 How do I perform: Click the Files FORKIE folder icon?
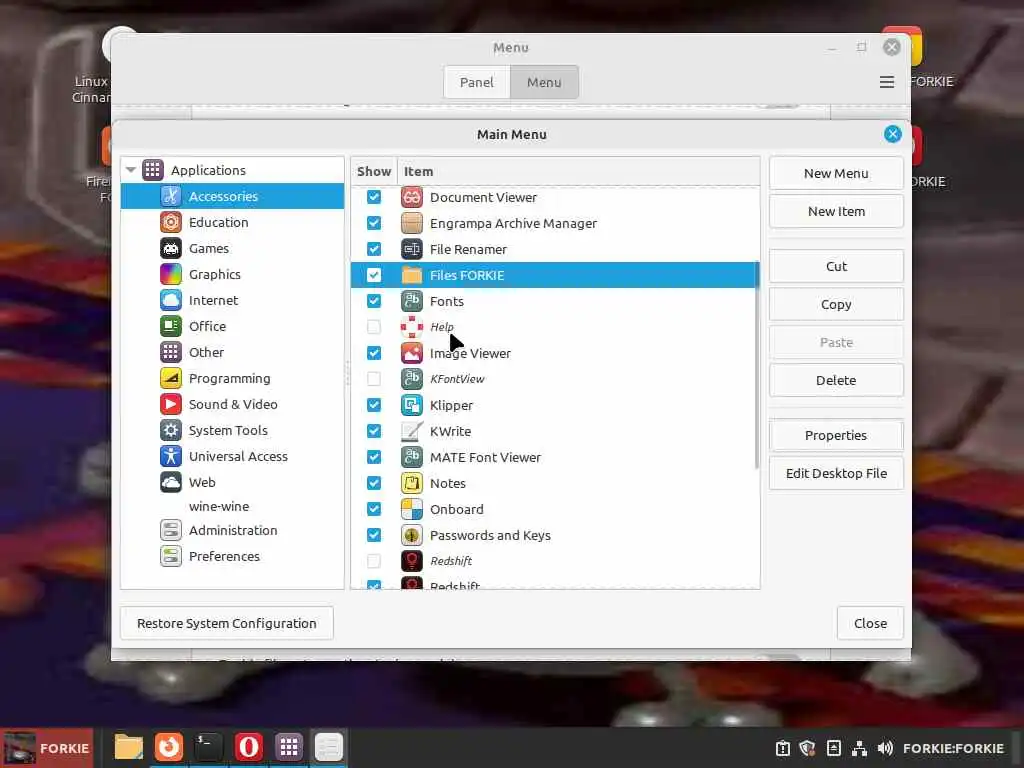click(x=411, y=275)
